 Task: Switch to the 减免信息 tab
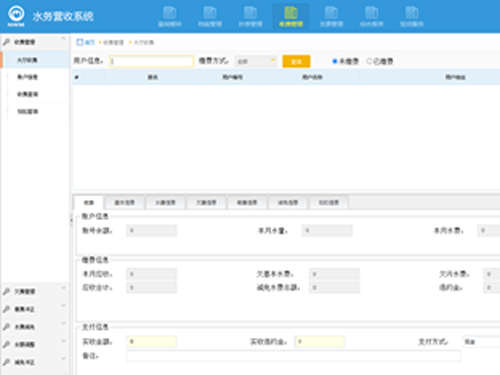(288, 202)
